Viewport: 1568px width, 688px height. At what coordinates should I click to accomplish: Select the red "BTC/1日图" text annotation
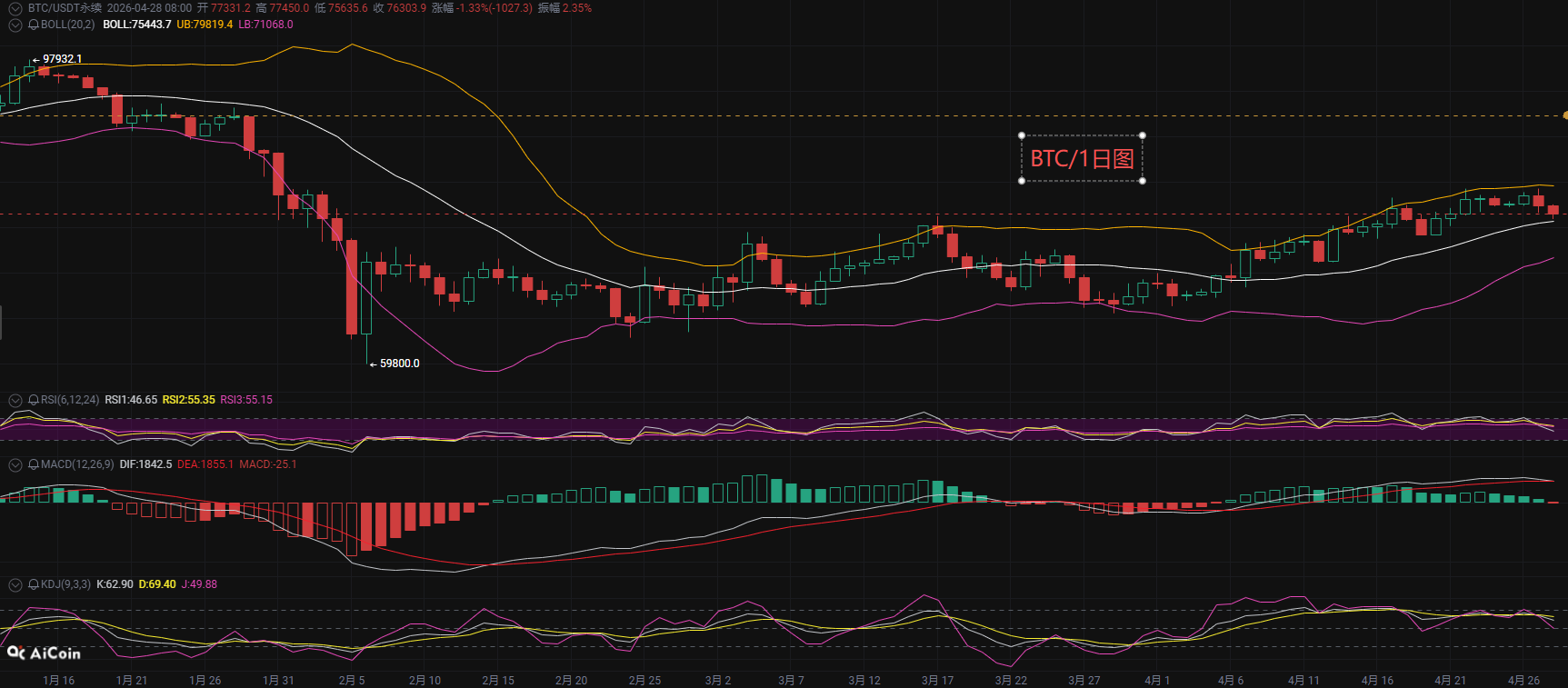[x=1082, y=159]
